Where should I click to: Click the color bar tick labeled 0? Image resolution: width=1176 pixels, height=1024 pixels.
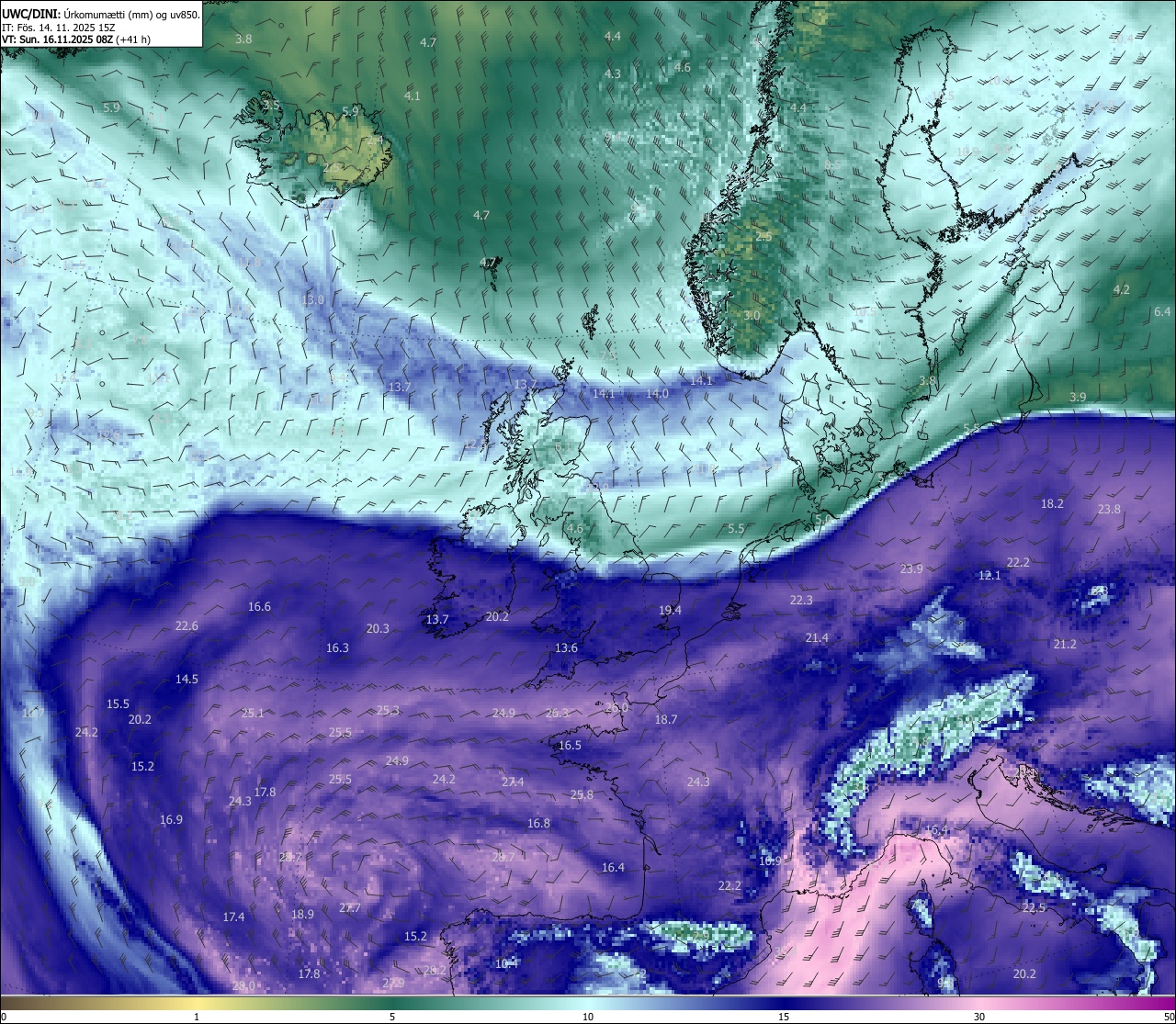click(3, 1017)
